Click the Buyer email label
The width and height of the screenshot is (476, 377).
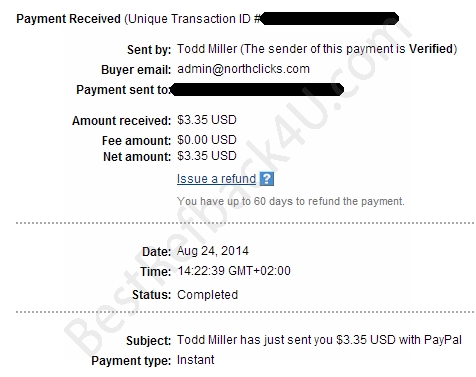point(136,70)
